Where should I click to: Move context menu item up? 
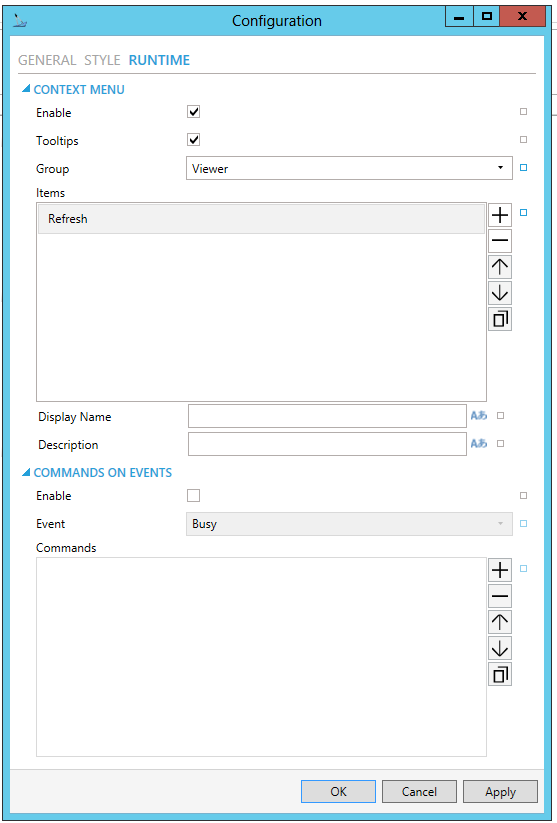pos(500,267)
